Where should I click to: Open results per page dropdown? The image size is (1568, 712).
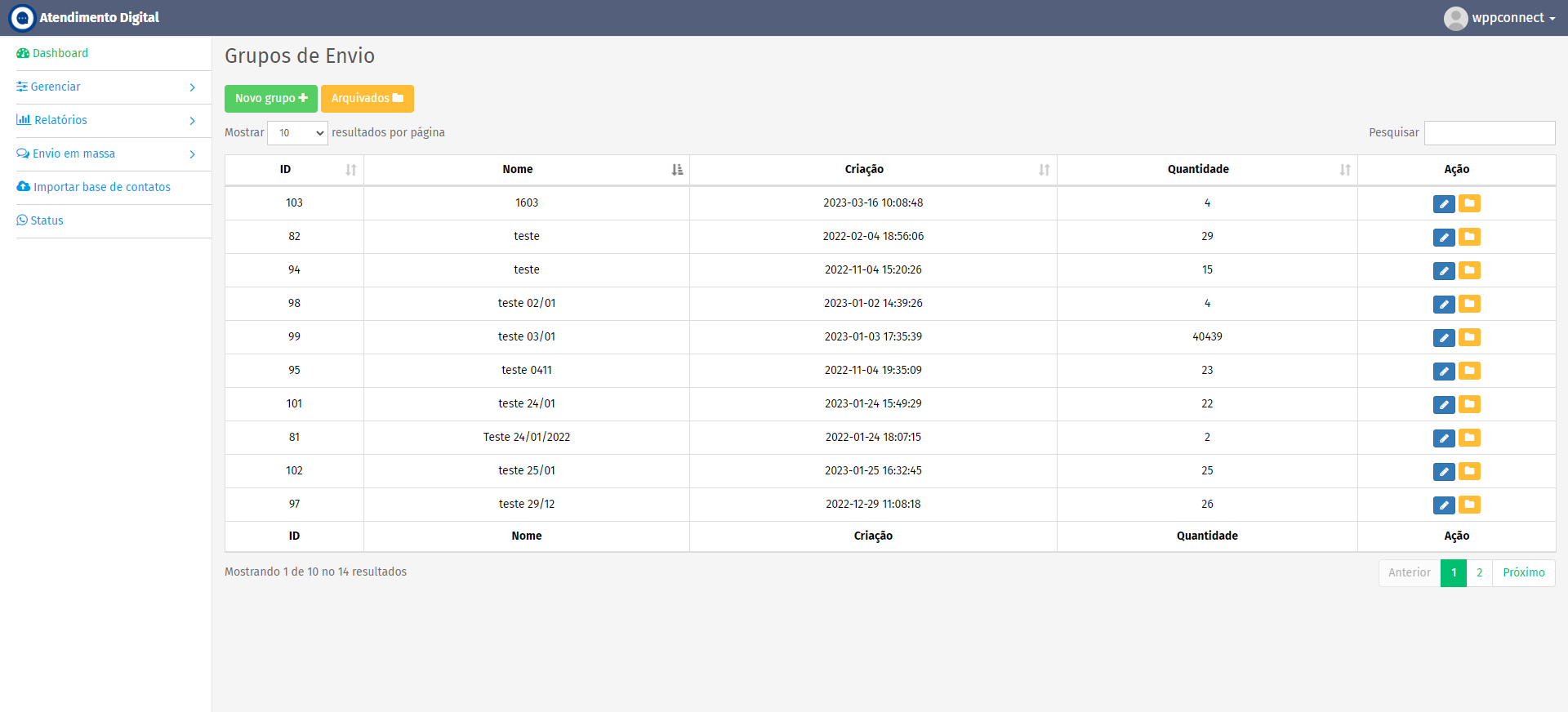tap(297, 133)
